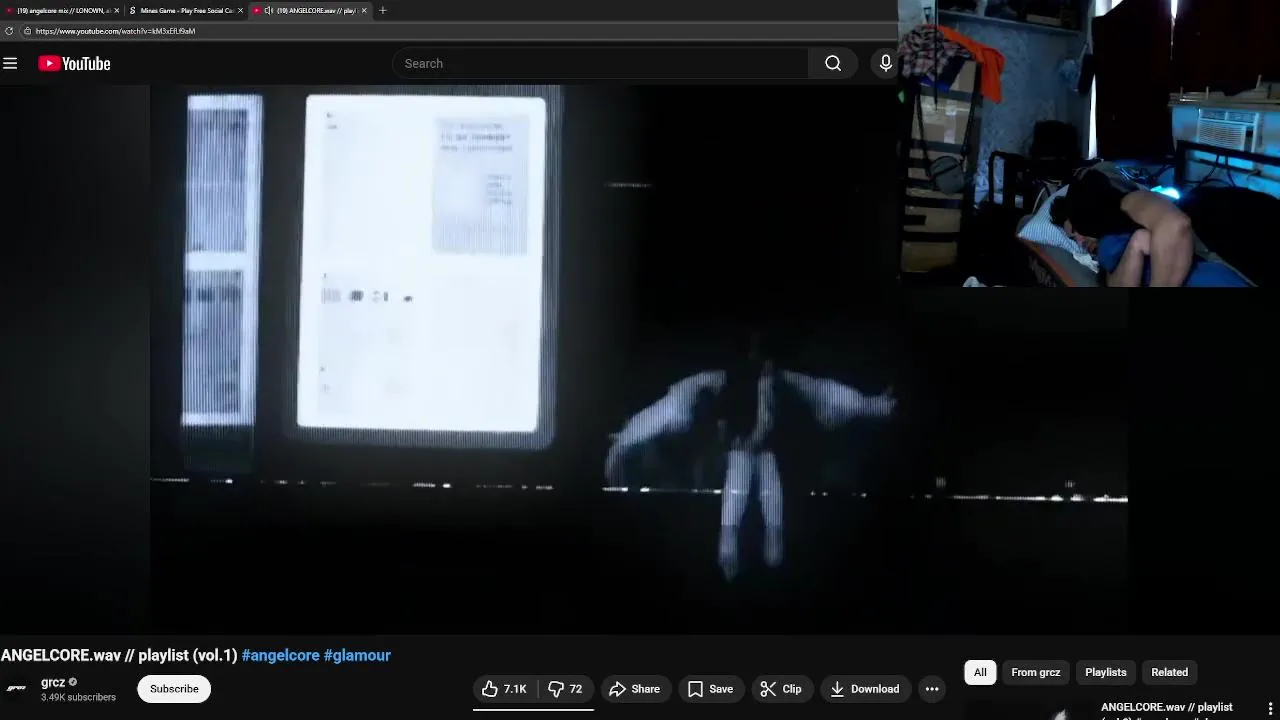Open the suggested ANGELCORE.wav // playlist title
The width and height of the screenshot is (1280, 720).
tap(1167, 710)
